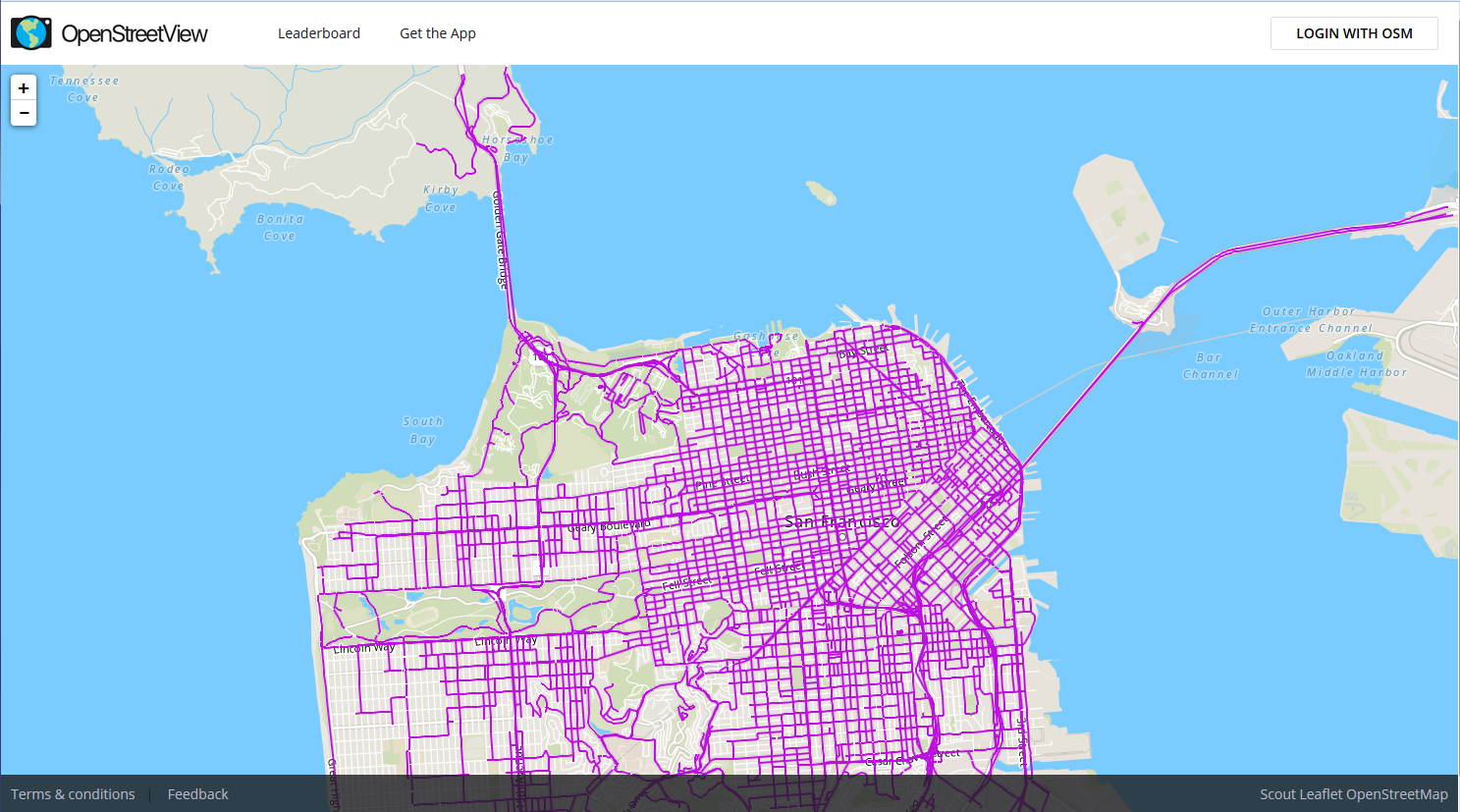
Task: Click the small Alcatraz island on map
Action: (x=821, y=192)
